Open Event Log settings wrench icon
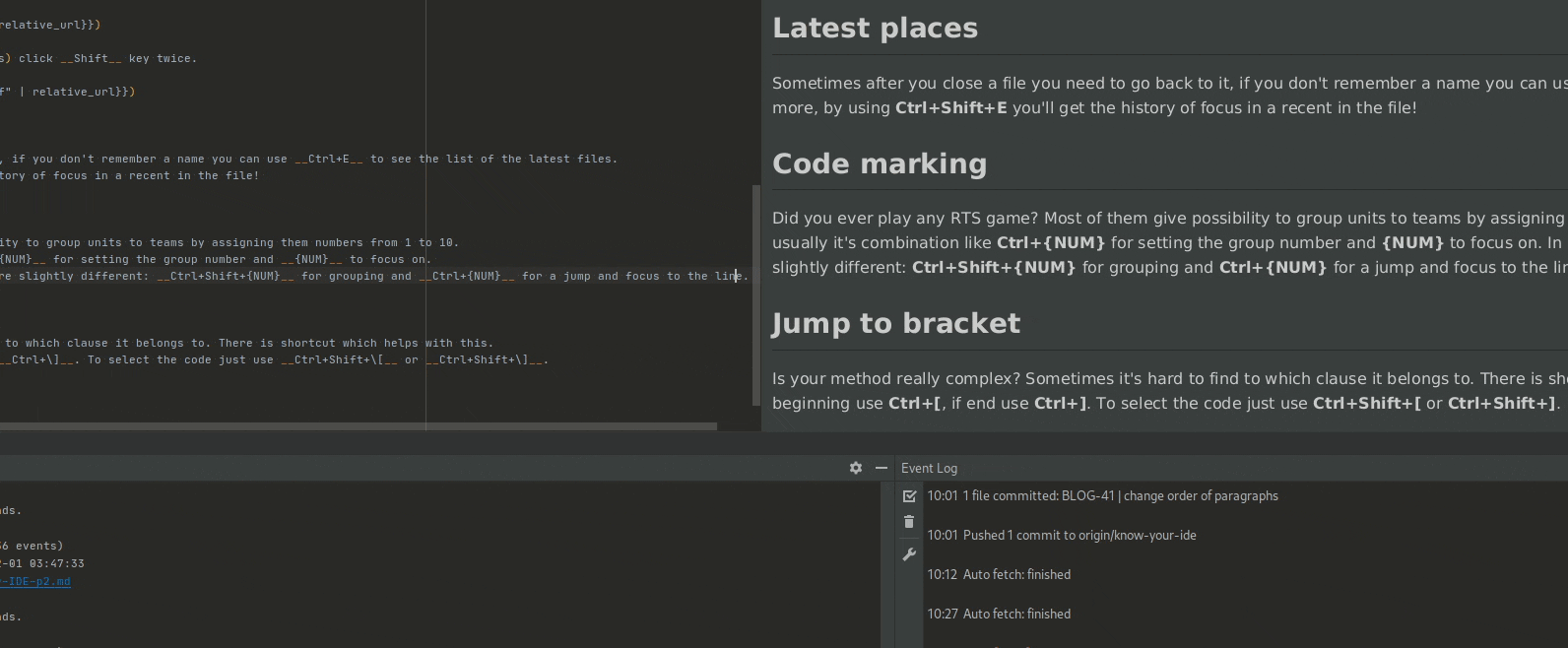The image size is (1568, 648). pyautogui.click(x=909, y=554)
